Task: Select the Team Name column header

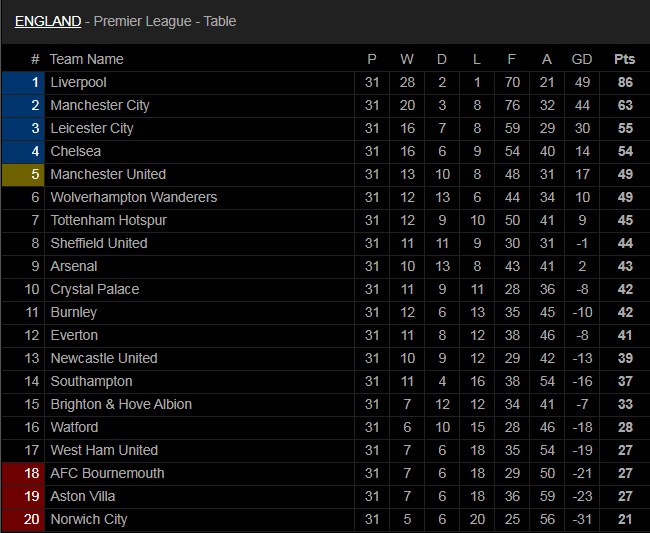Action: tap(87, 59)
